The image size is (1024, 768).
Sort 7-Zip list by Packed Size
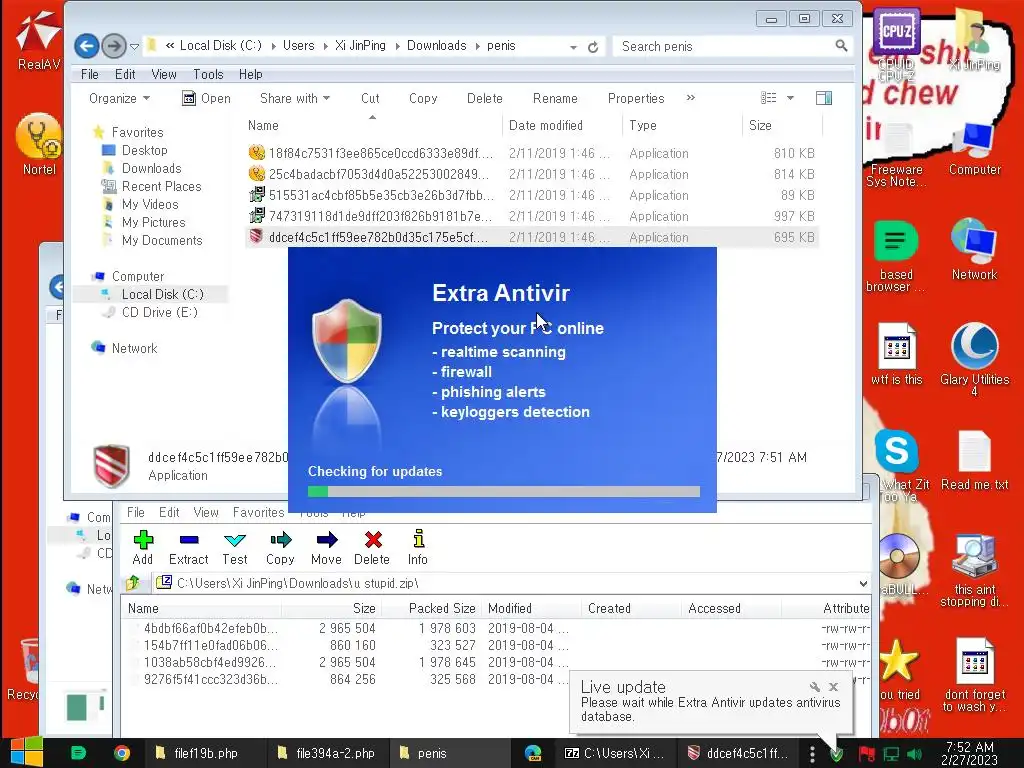pos(442,608)
